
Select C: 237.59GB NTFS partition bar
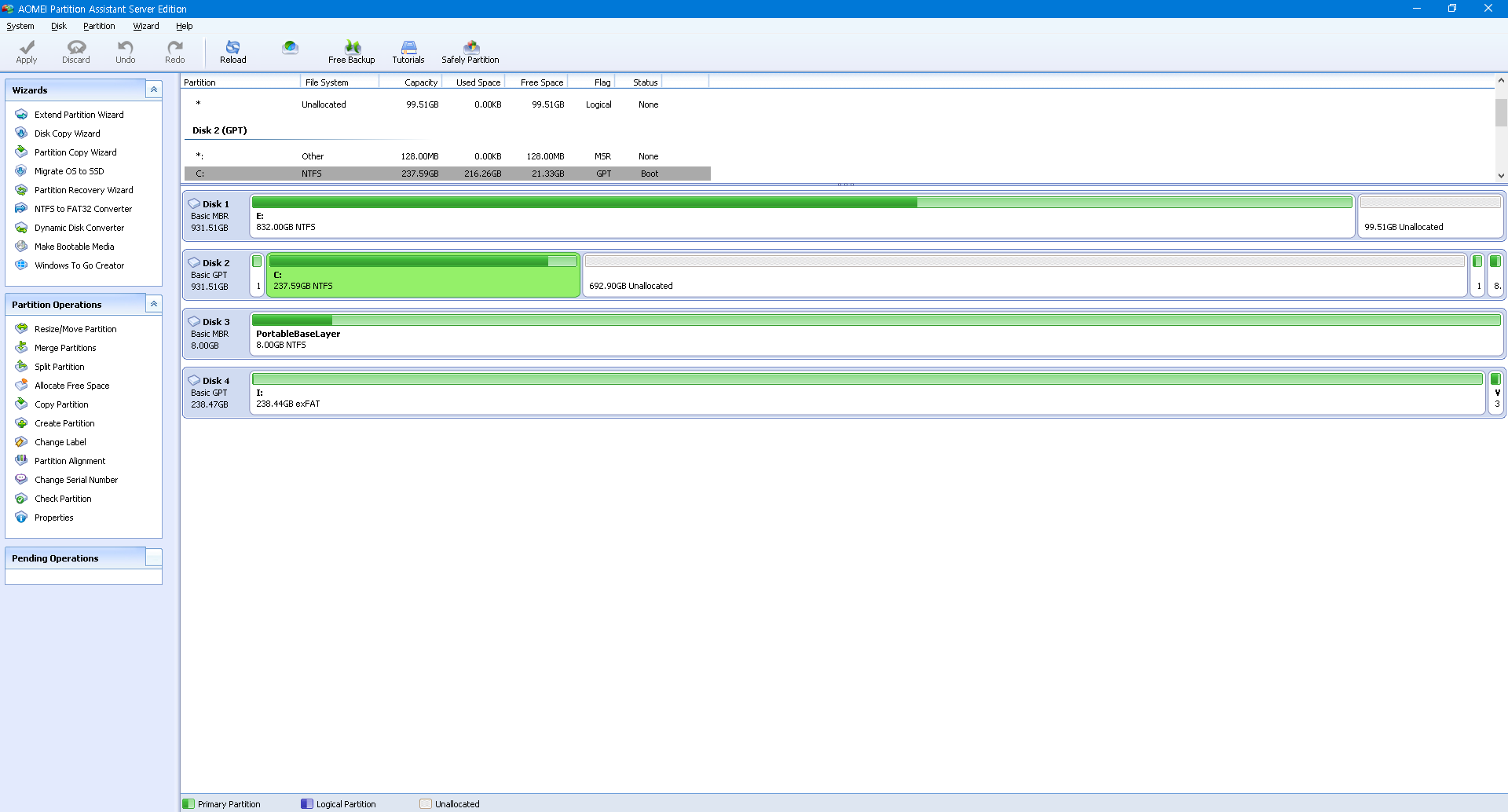click(423, 275)
